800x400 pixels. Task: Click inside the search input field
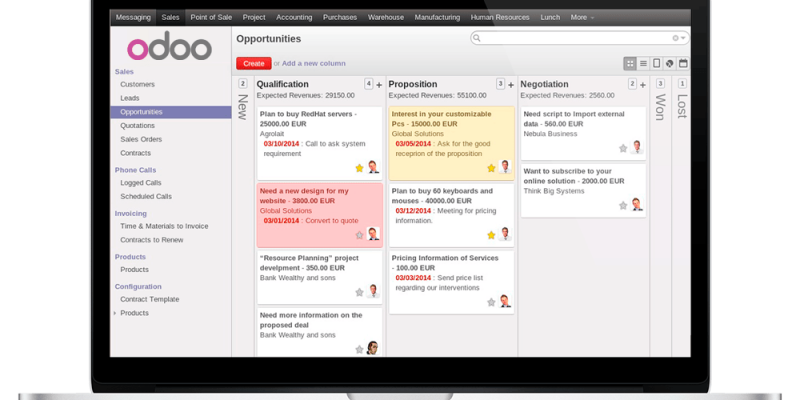(x=577, y=38)
